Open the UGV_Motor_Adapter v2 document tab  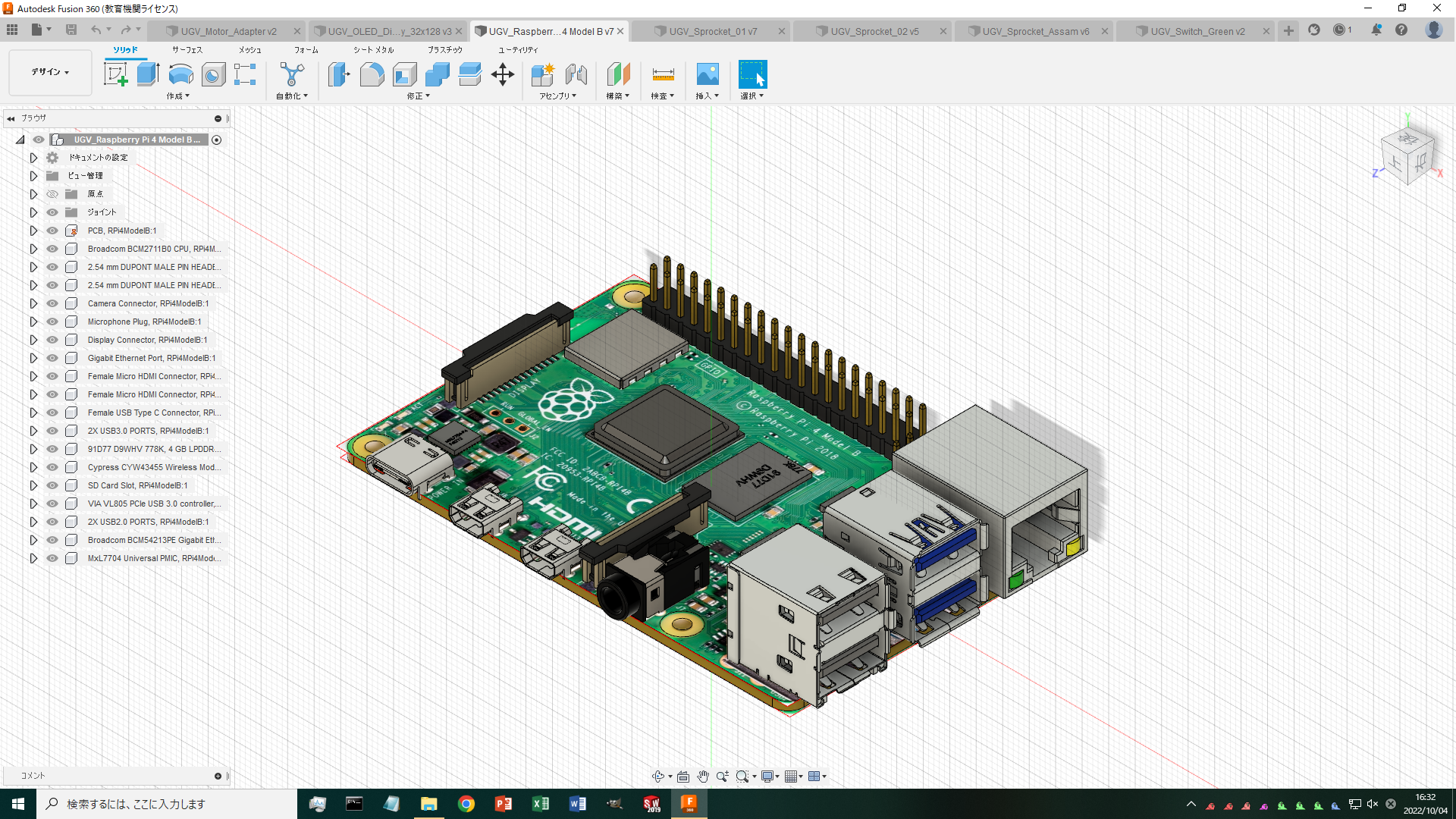[x=228, y=31]
